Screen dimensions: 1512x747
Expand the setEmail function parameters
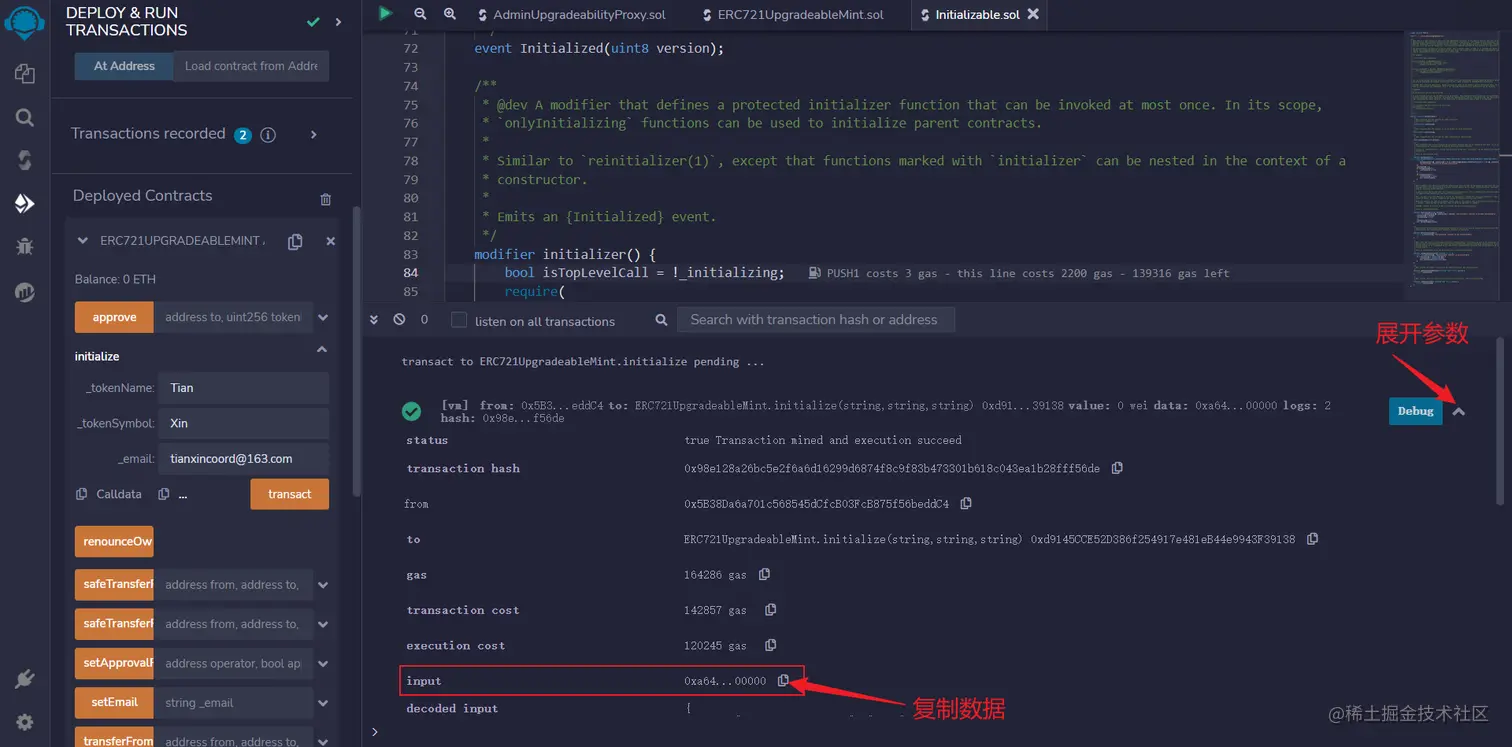click(323, 703)
